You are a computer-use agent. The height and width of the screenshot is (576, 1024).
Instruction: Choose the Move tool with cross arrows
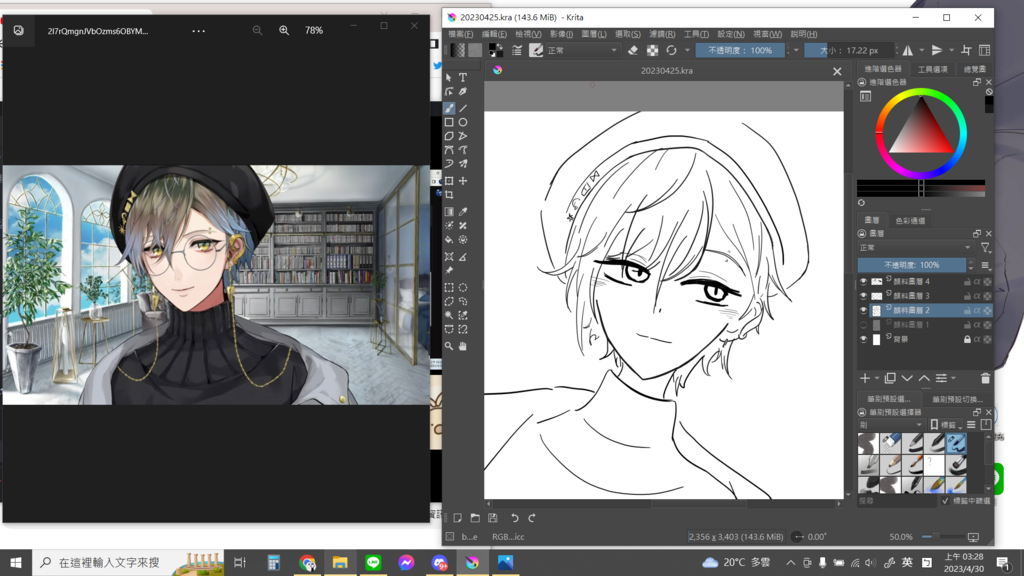coord(462,181)
